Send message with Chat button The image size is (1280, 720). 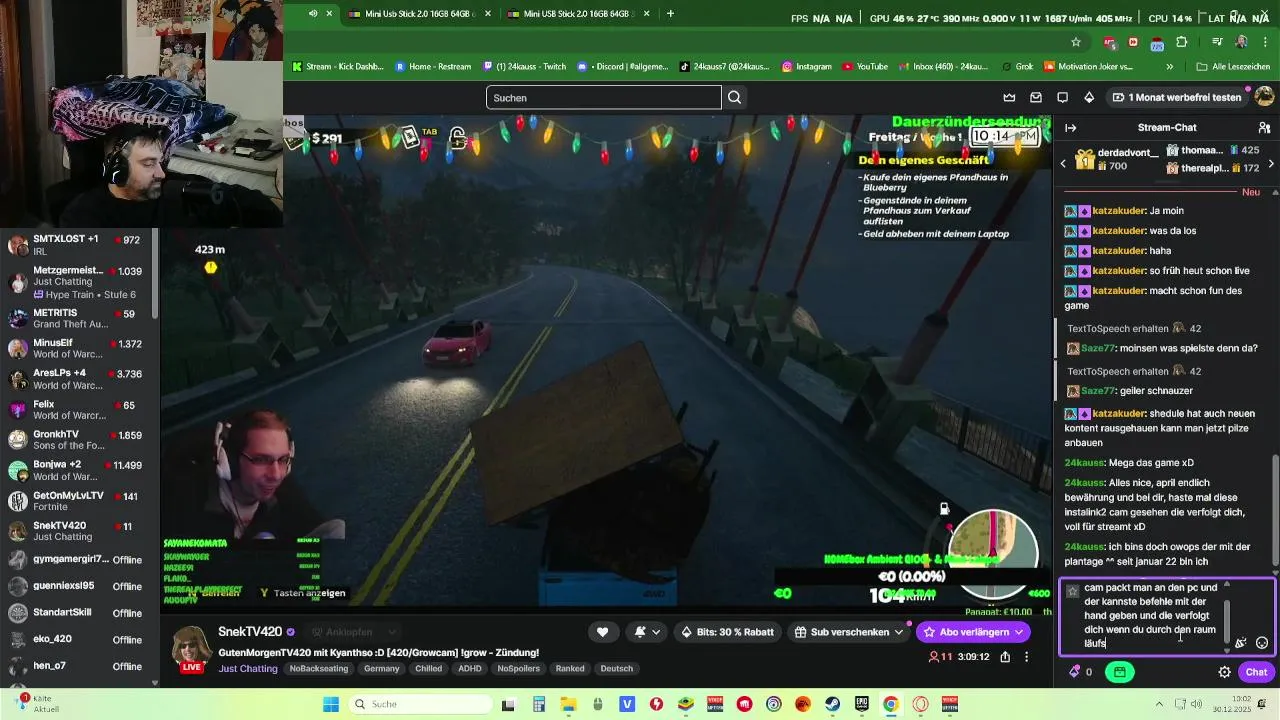pyautogui.click(x=1256, y=672)
